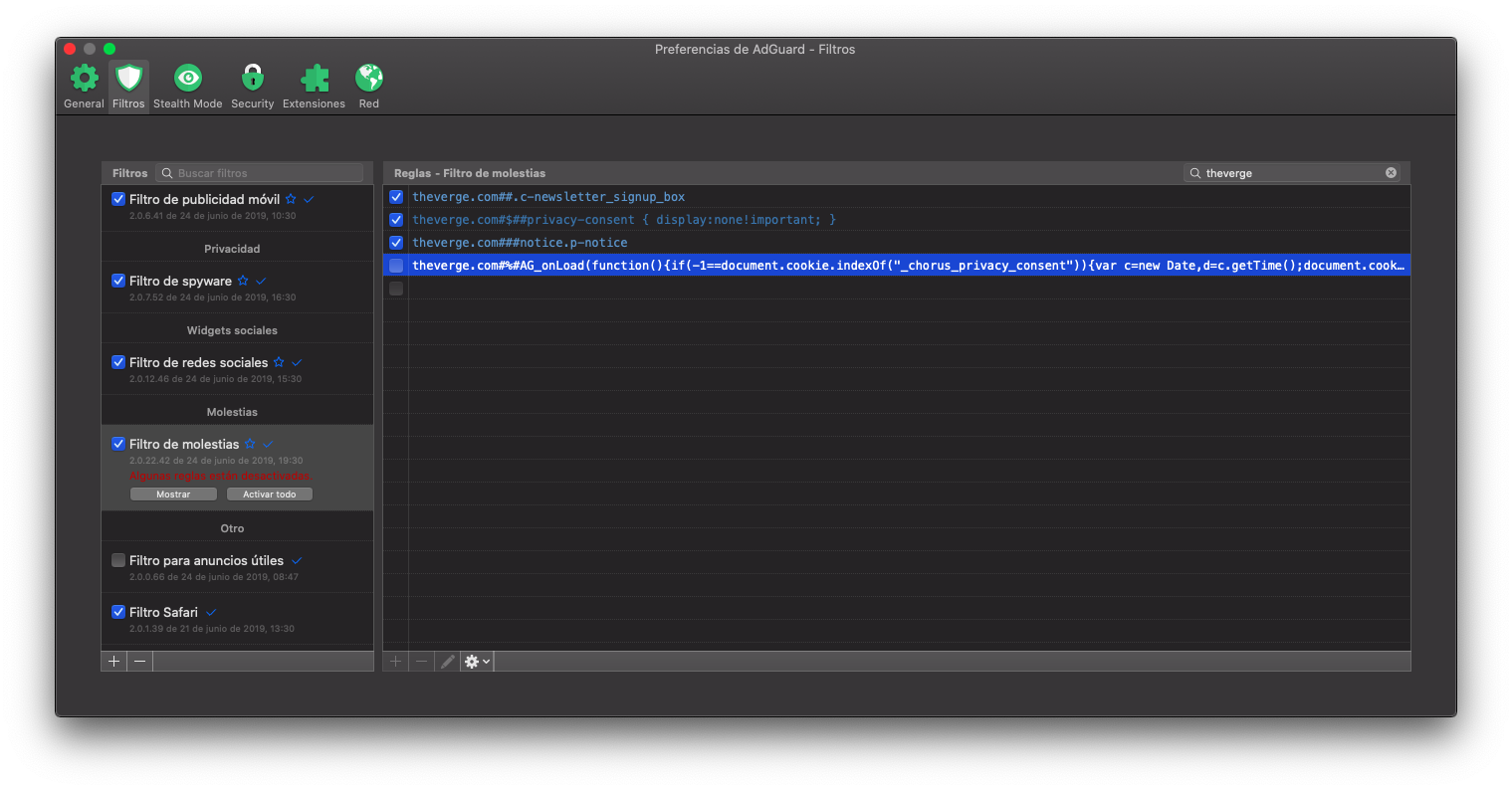This screenshot has width=1512, height=790.
Task: Click the Activar todo button
Action: (x=270, y=494)
